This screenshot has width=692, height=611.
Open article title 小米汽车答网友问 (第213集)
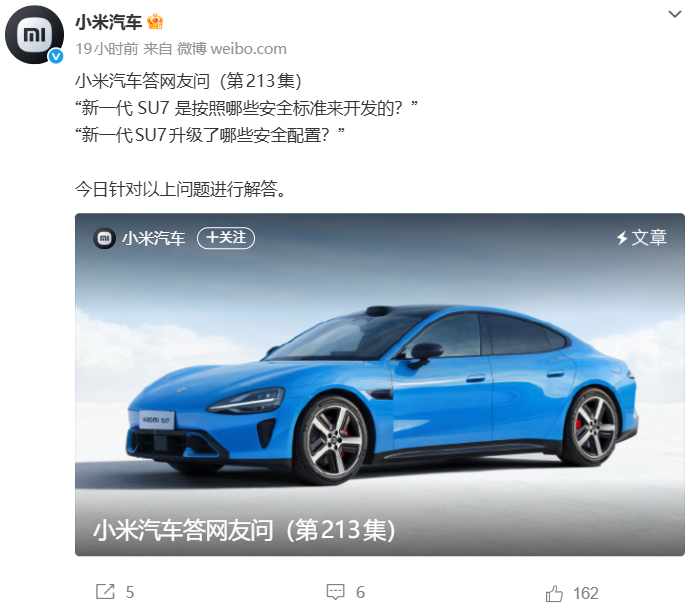tap(244, 530)
